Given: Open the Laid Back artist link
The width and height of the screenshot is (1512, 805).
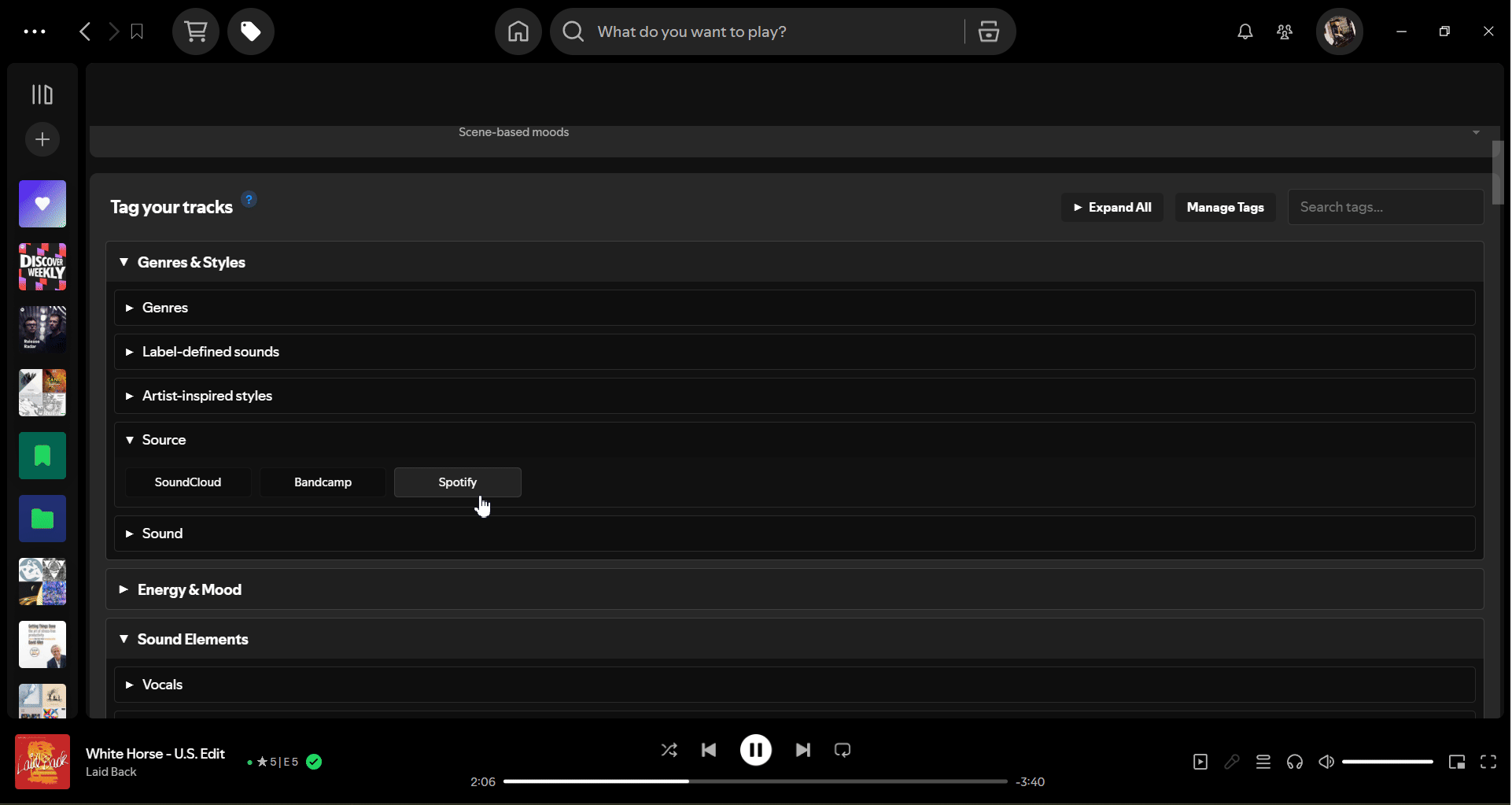Looking at the screenshot, I should 111,772.
